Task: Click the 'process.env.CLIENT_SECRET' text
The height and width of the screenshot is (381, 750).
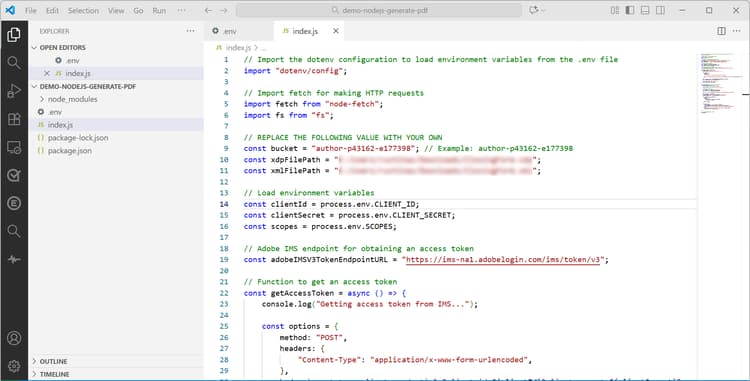Action: (x=395, y=215)
